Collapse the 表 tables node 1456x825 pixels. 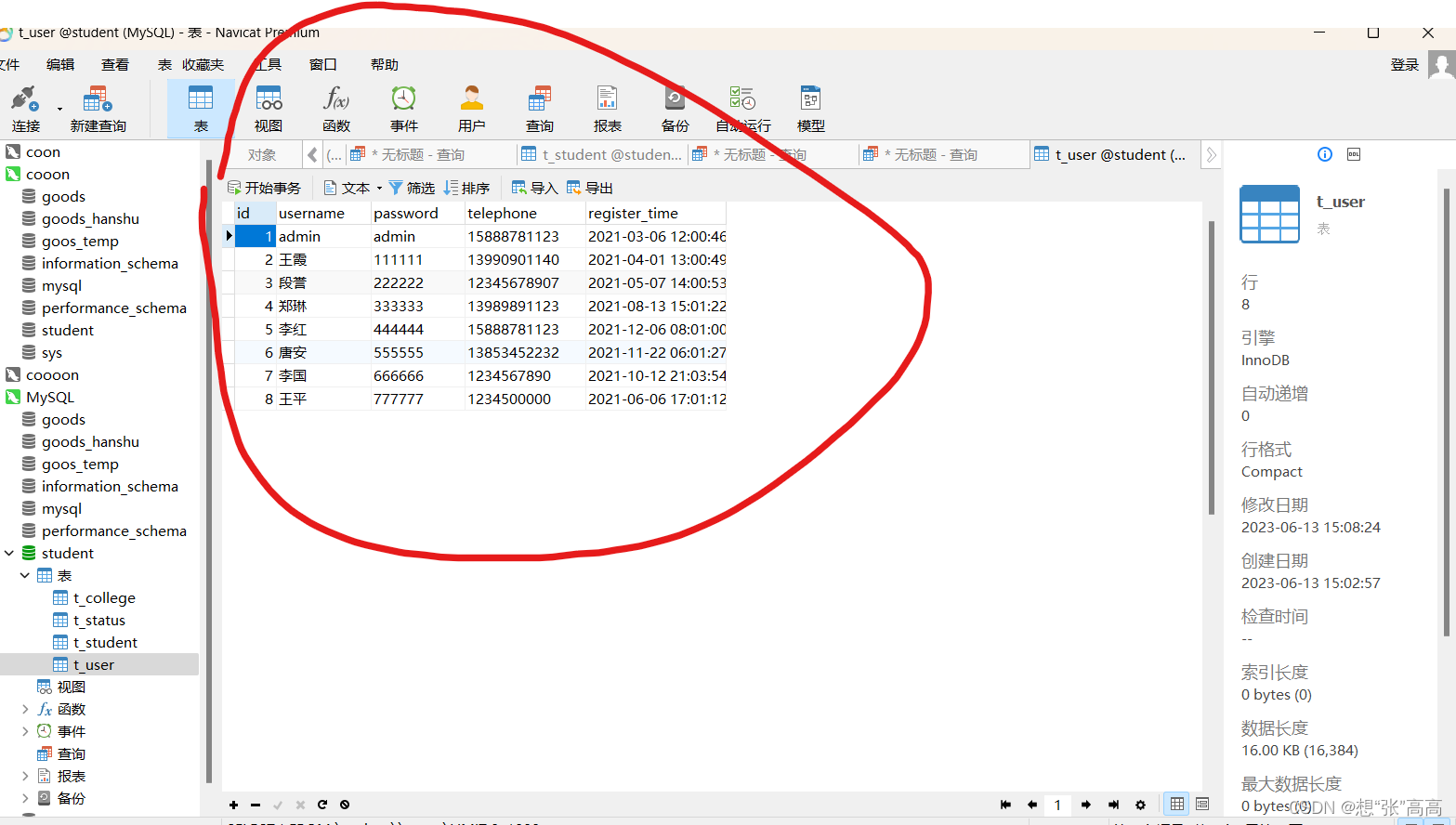click(25, 575)
